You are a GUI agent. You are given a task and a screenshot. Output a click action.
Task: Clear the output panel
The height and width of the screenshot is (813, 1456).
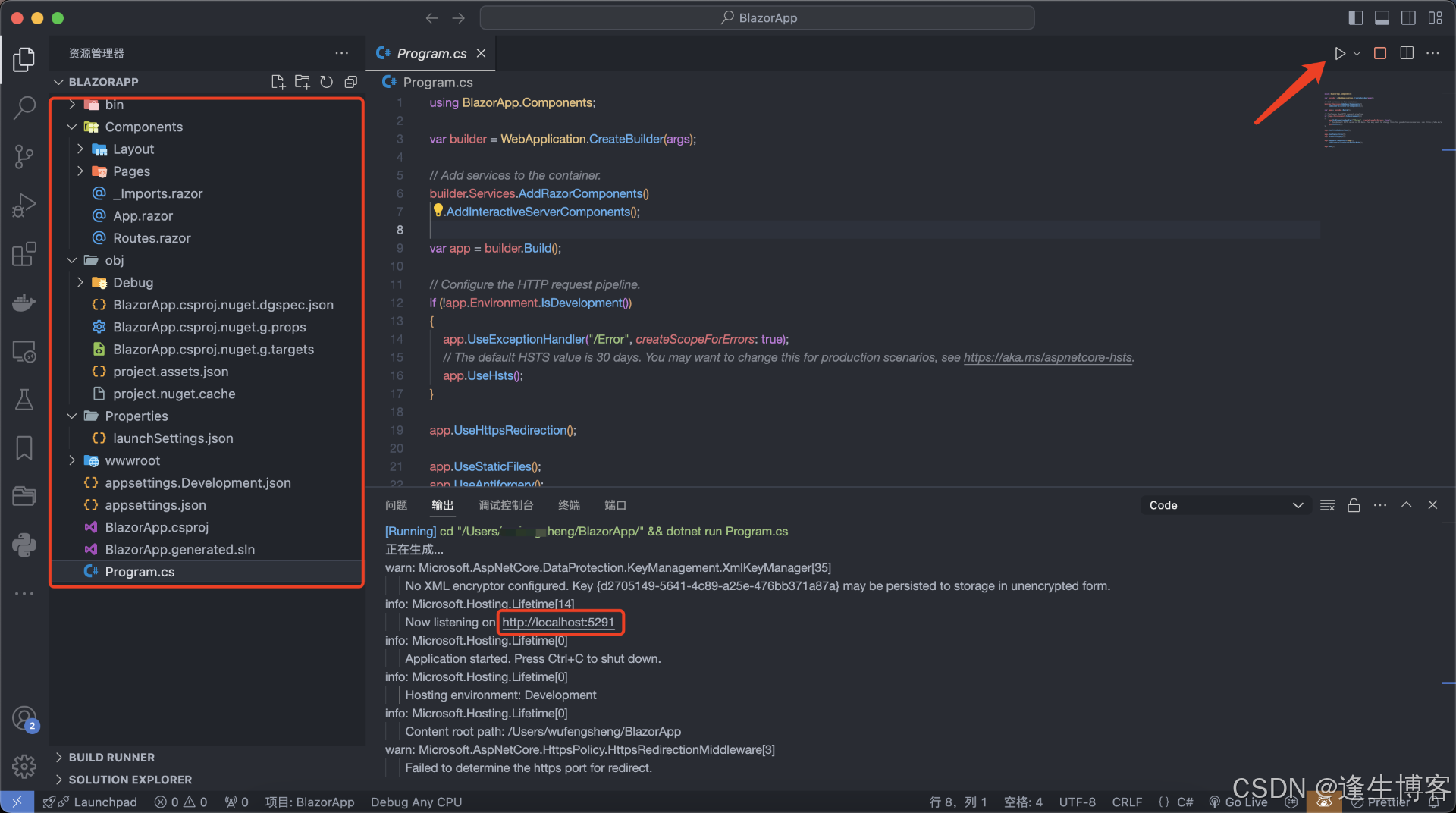pyautogui.click(x=1327, y=505)
